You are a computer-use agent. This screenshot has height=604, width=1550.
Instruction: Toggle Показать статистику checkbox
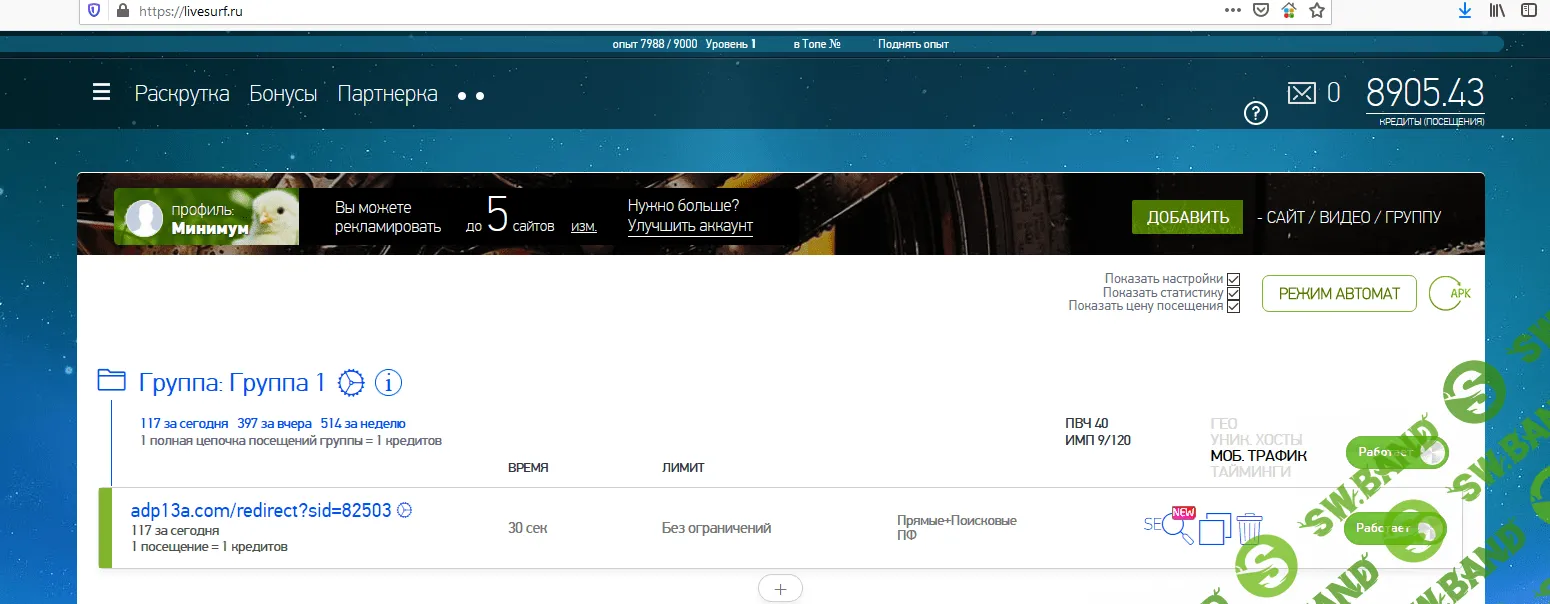click(x=1233, y=293)
